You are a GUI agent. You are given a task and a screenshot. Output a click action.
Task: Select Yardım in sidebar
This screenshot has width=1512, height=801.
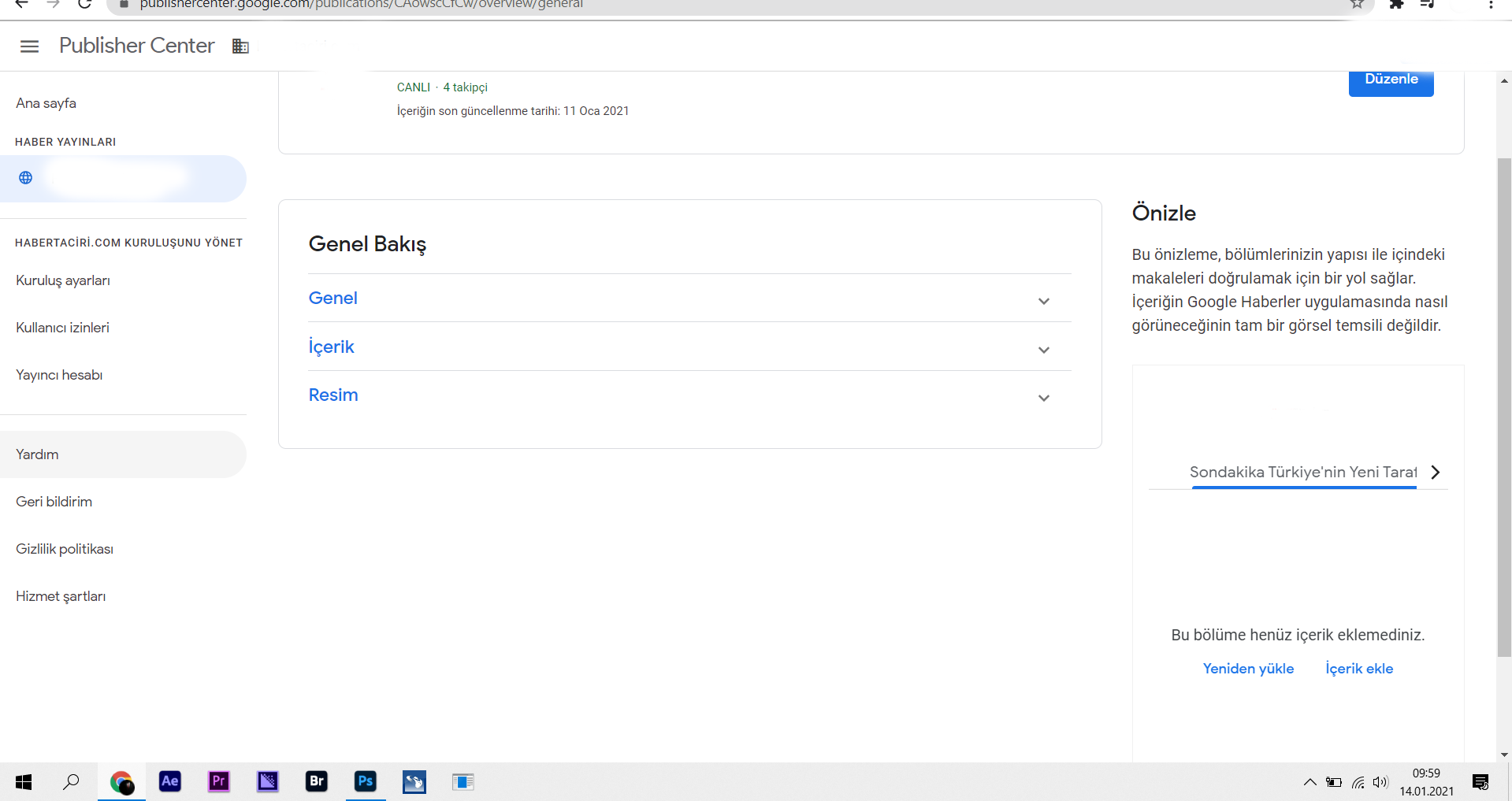[x=123, y=454]
